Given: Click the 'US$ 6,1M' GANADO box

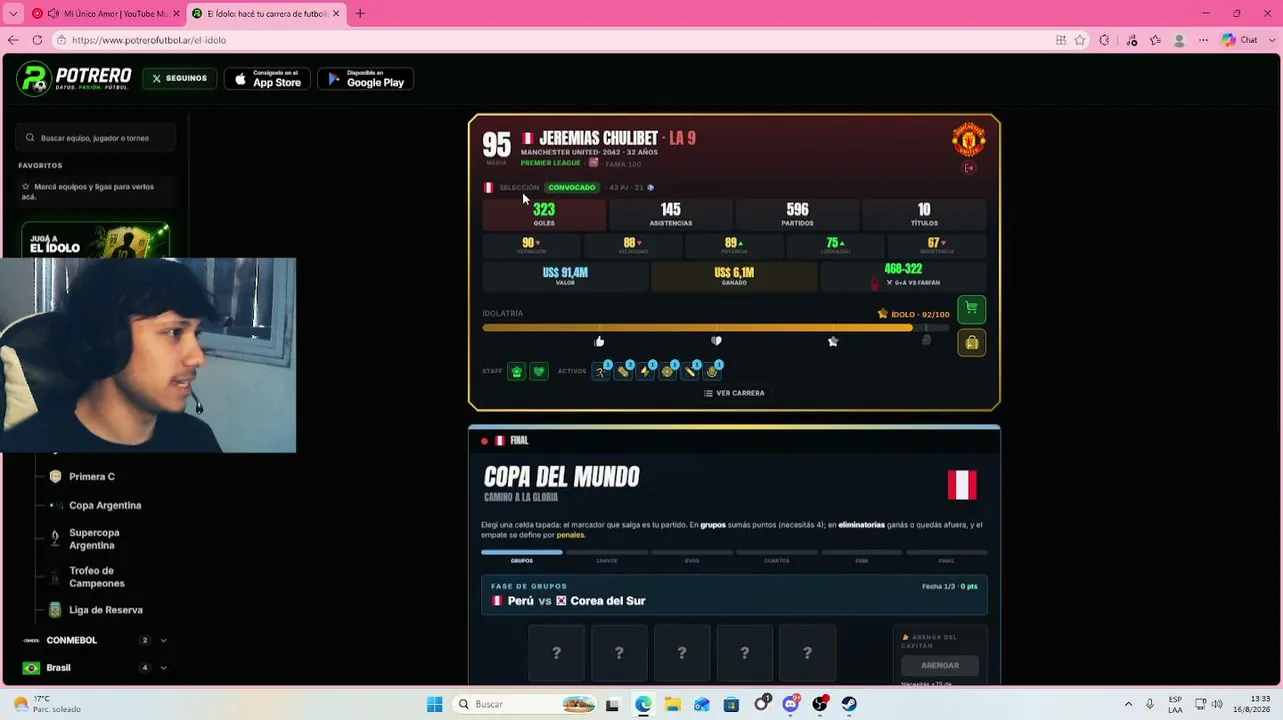Looking at the screenshot, I should (734, 276).
